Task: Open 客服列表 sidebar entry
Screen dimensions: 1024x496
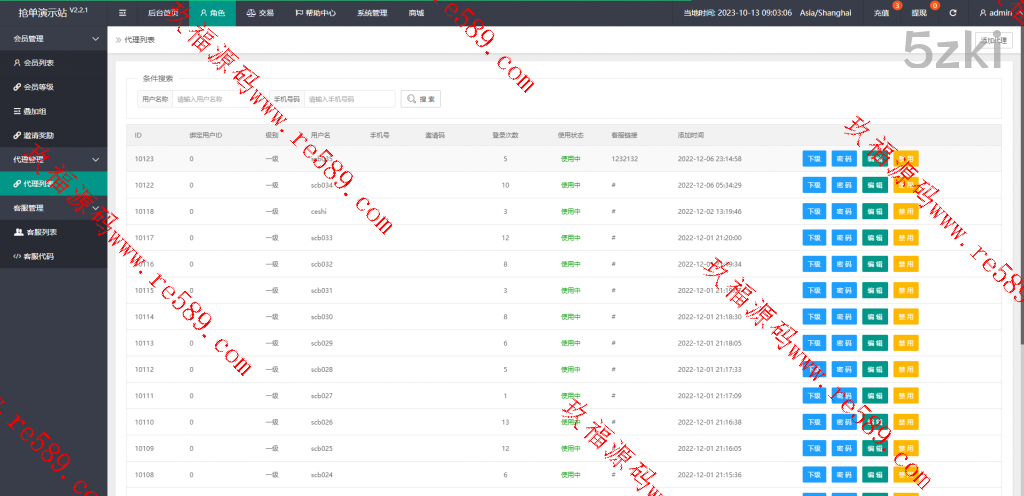Action: (40, 232)
